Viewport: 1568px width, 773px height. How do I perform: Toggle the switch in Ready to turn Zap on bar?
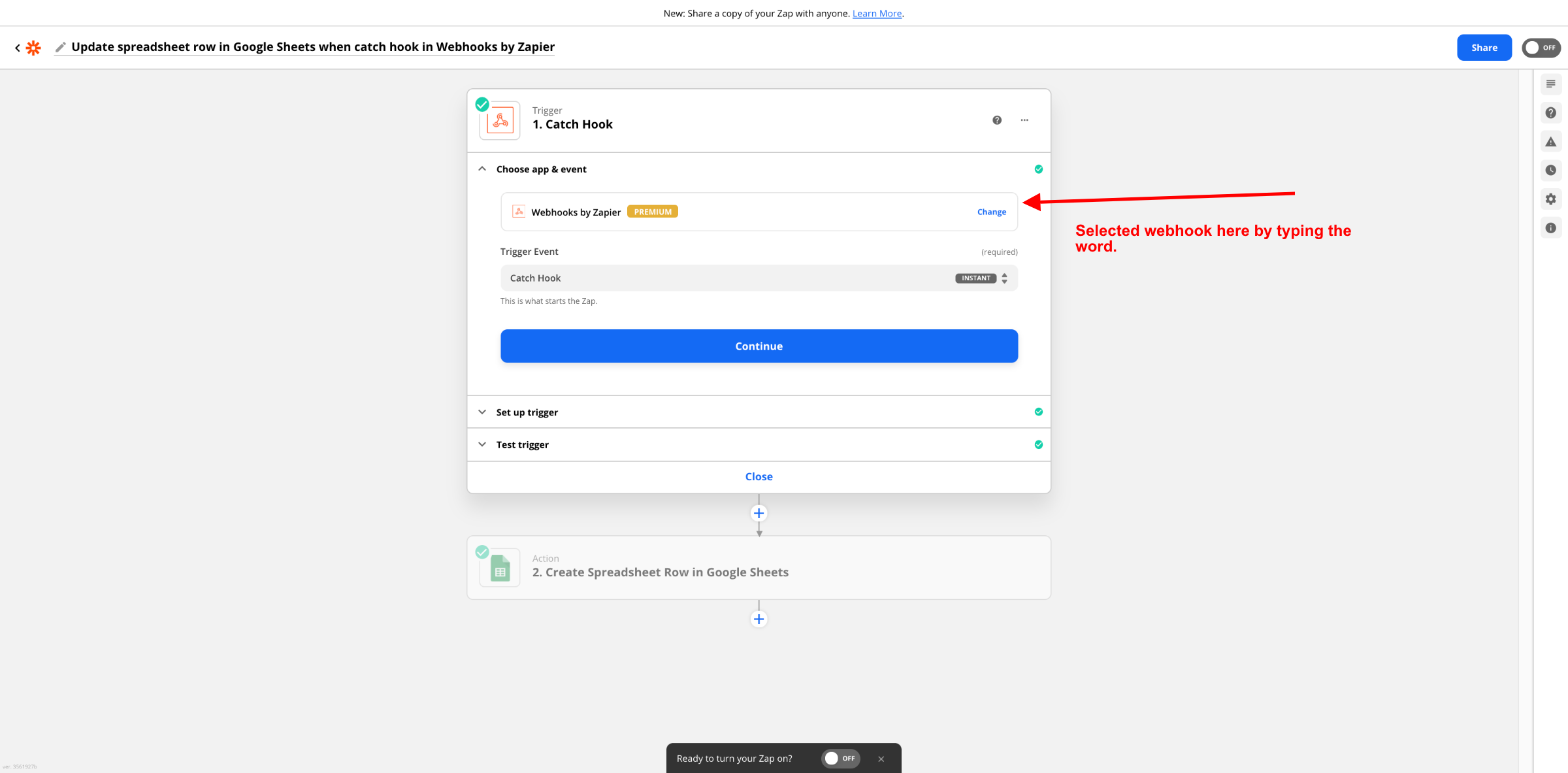click(841, 759)
